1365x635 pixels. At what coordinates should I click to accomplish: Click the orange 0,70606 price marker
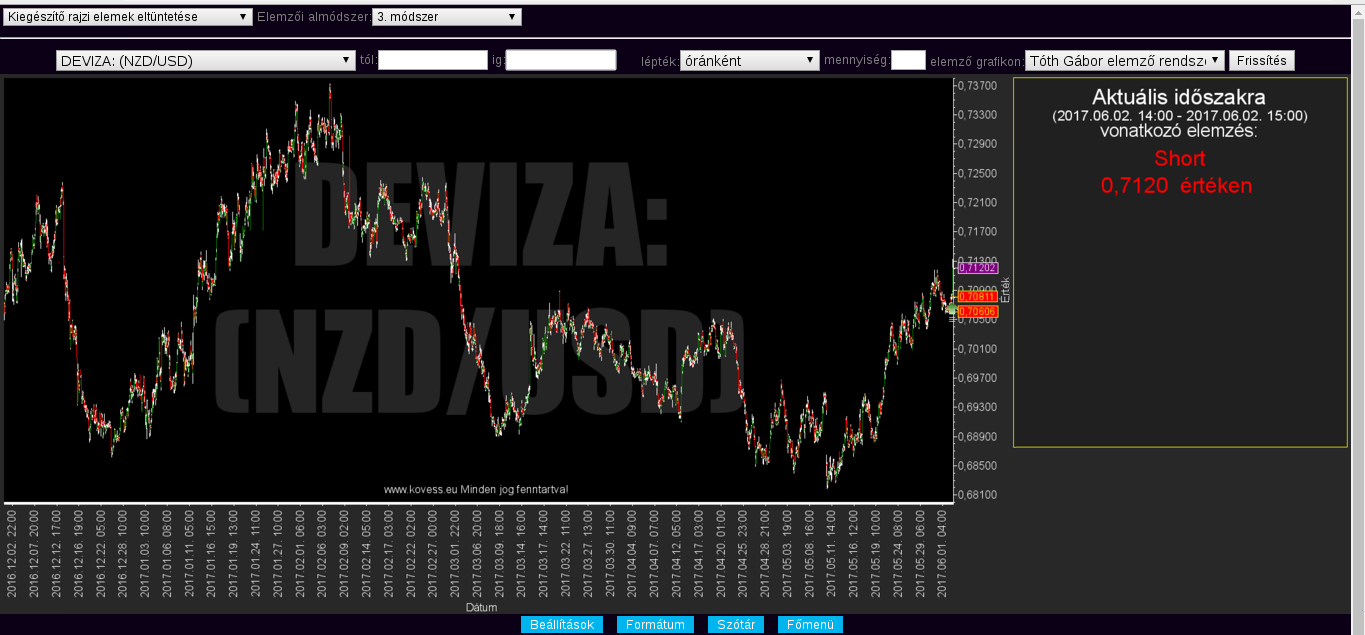pos(978,313)
